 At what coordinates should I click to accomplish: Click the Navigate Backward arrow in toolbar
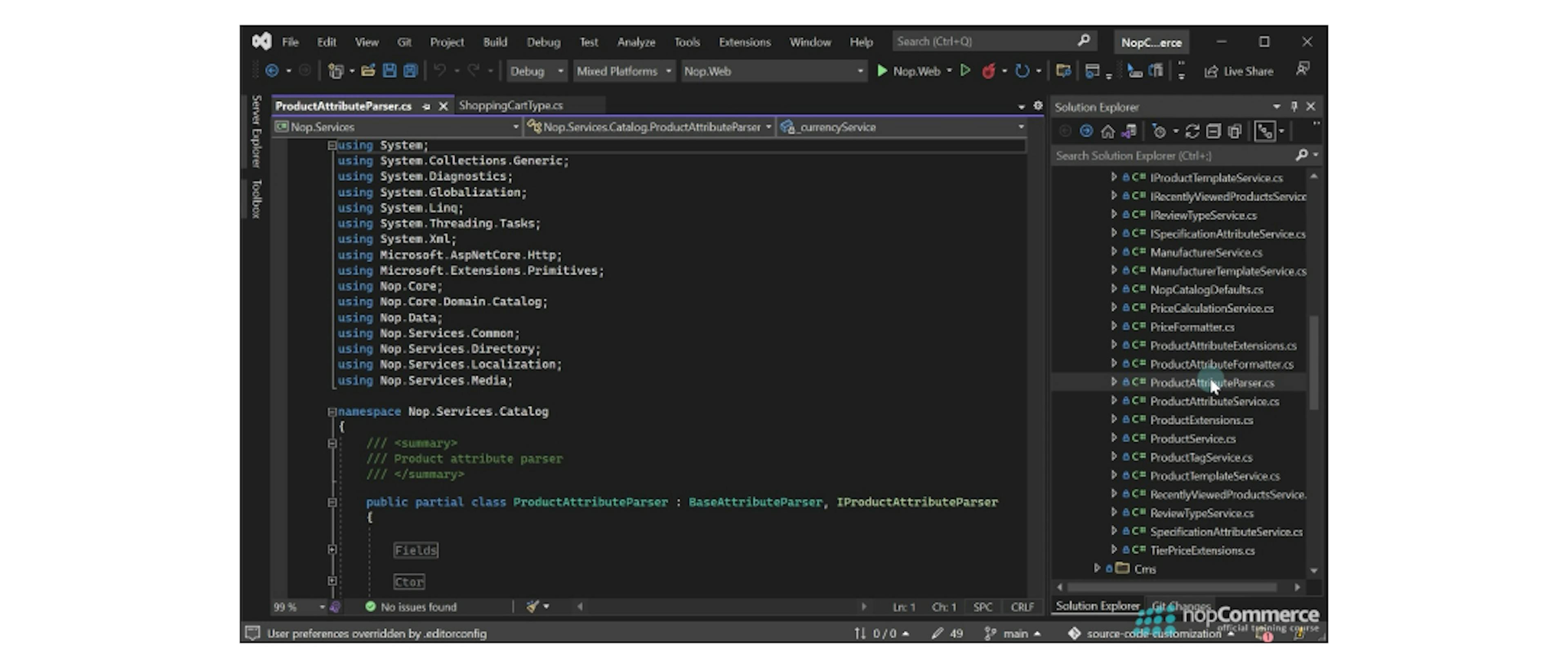coord(272,71)
